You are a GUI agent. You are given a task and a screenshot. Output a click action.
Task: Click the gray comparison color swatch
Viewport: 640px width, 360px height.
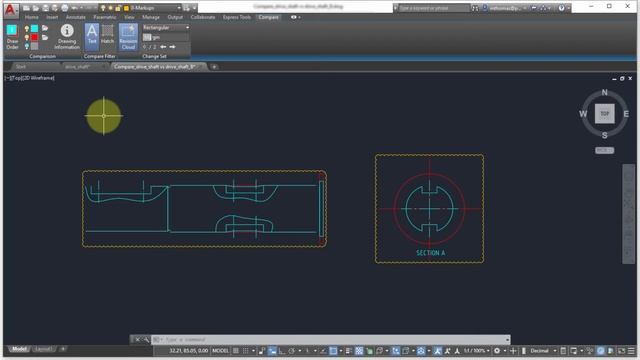tap(35, 47)
